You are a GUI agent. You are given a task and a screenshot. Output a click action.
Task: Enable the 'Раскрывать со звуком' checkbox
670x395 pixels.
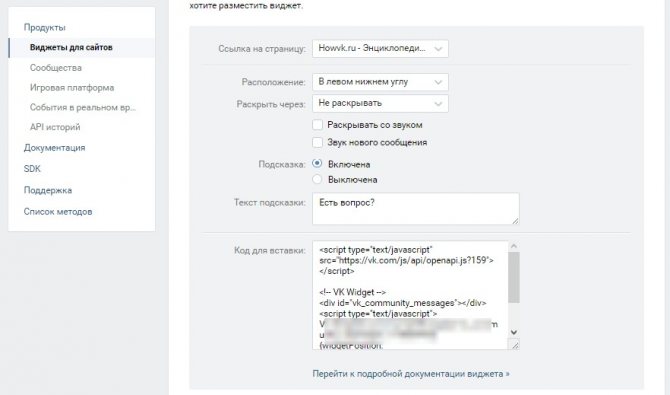[317, 125]
